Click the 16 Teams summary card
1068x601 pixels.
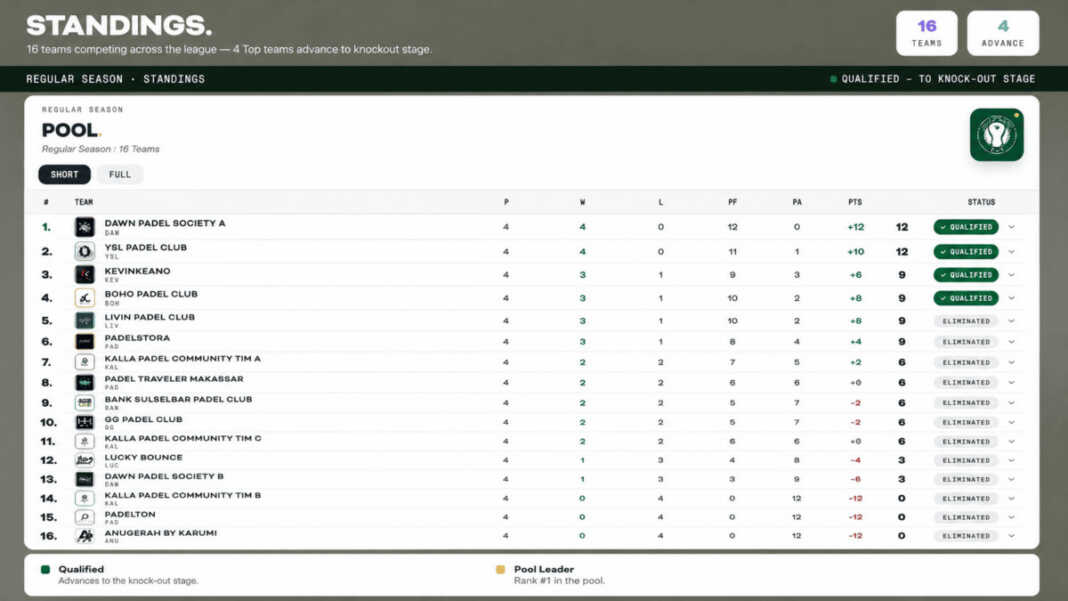pyautogui.click(x=926, y=33)
